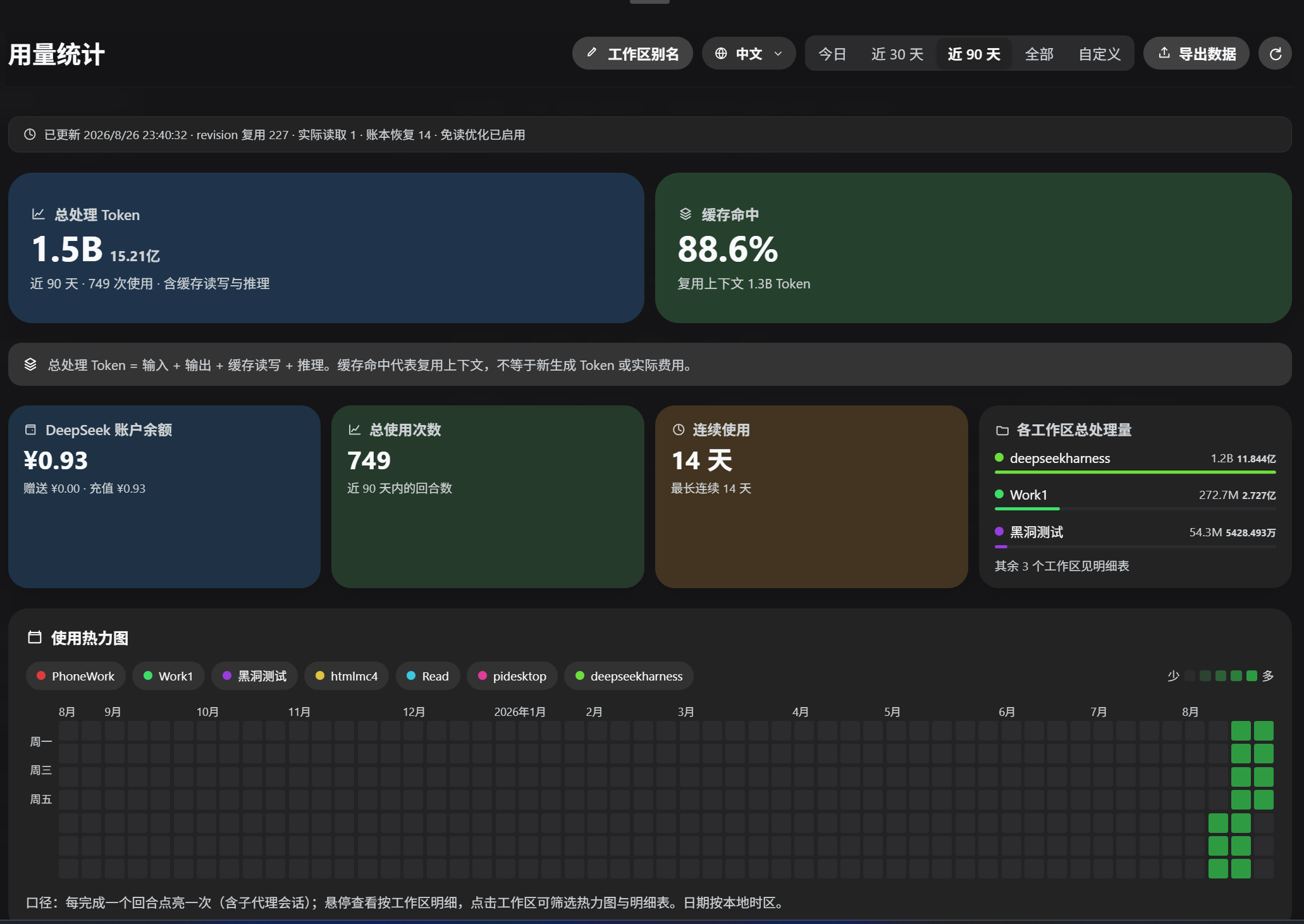The width and height of the screenshot is (1304, 924).
Task: Select the 全部 range tab
Action: point(1039,54)
